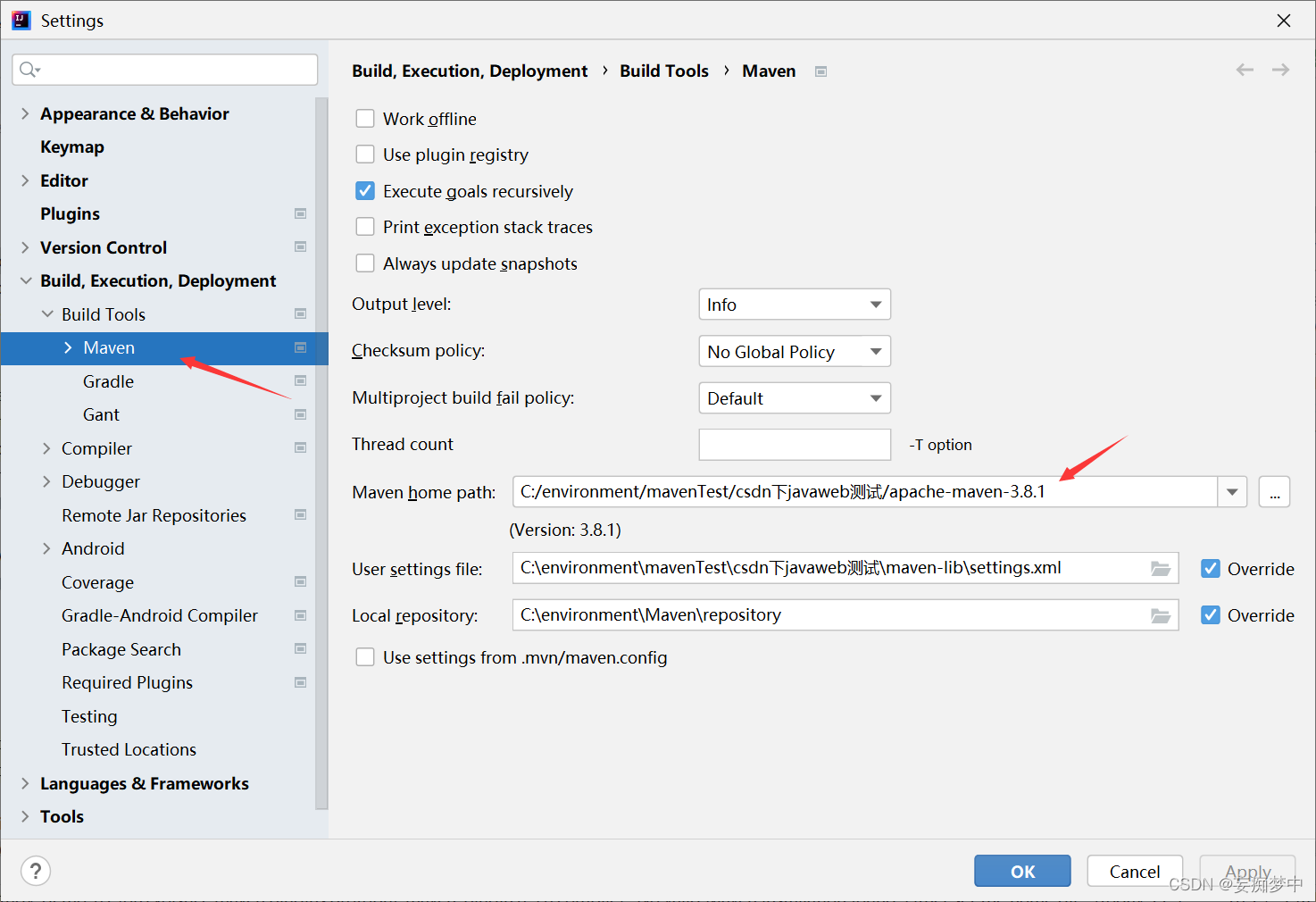
Task: Click Build Tools in breadcrumb
Action: [x=664, y=71]
